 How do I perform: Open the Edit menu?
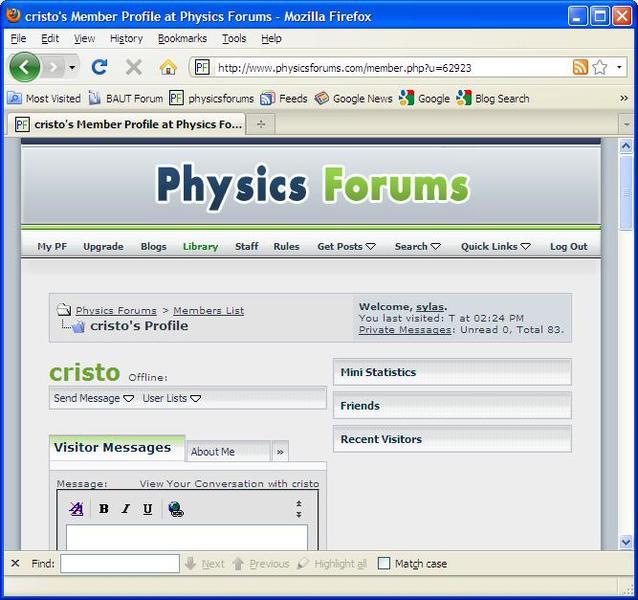[x=50, y=39]
